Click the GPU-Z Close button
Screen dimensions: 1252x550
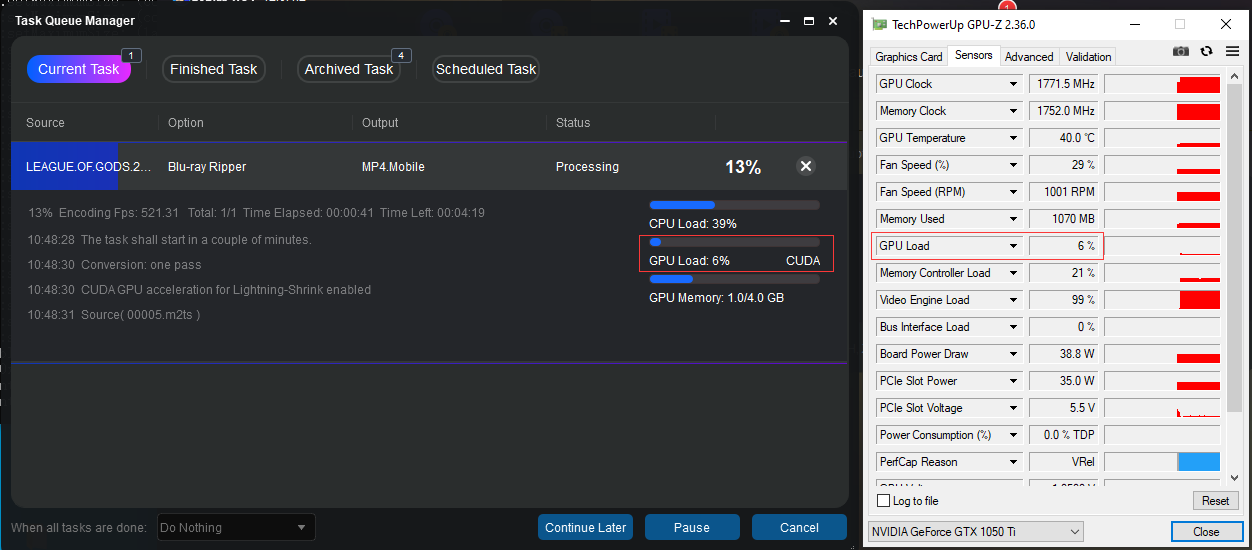pos(1206,532)
